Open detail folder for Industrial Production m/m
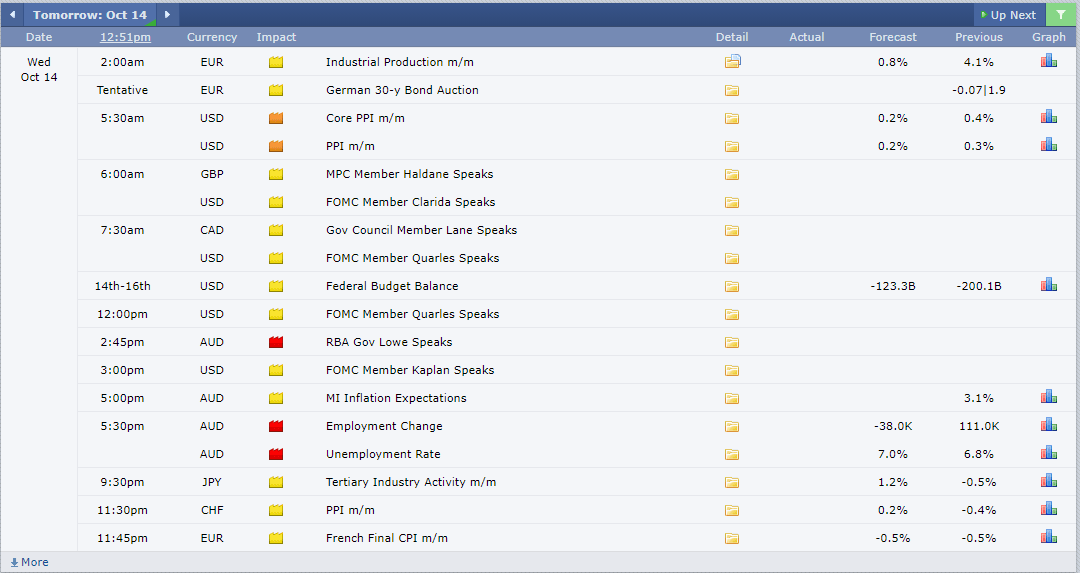Viewport: 1080px width, 573px height. pyautogui.click(x=732, y=62)
